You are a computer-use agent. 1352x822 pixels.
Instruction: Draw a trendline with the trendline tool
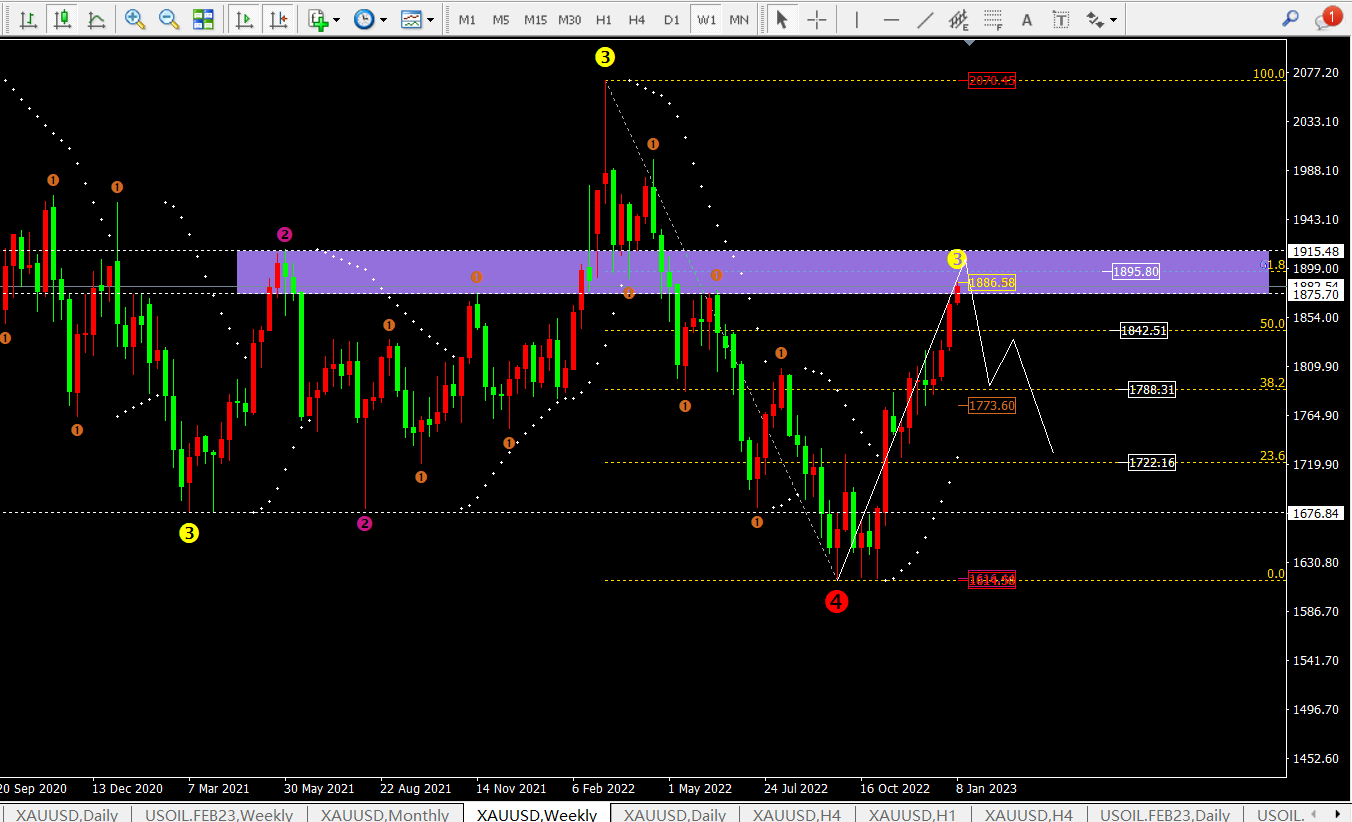(925, 19)
